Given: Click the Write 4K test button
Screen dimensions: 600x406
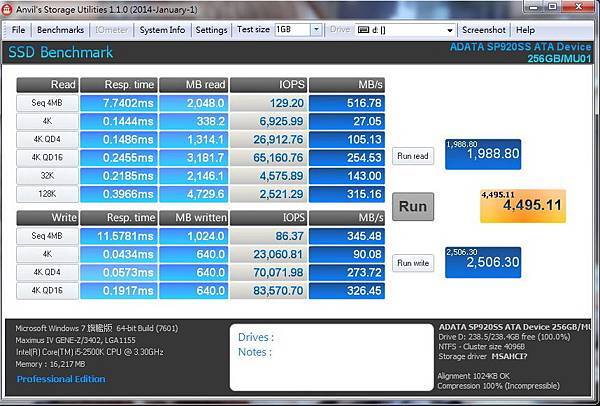Looking at the screenshot, I should point(47,254).
